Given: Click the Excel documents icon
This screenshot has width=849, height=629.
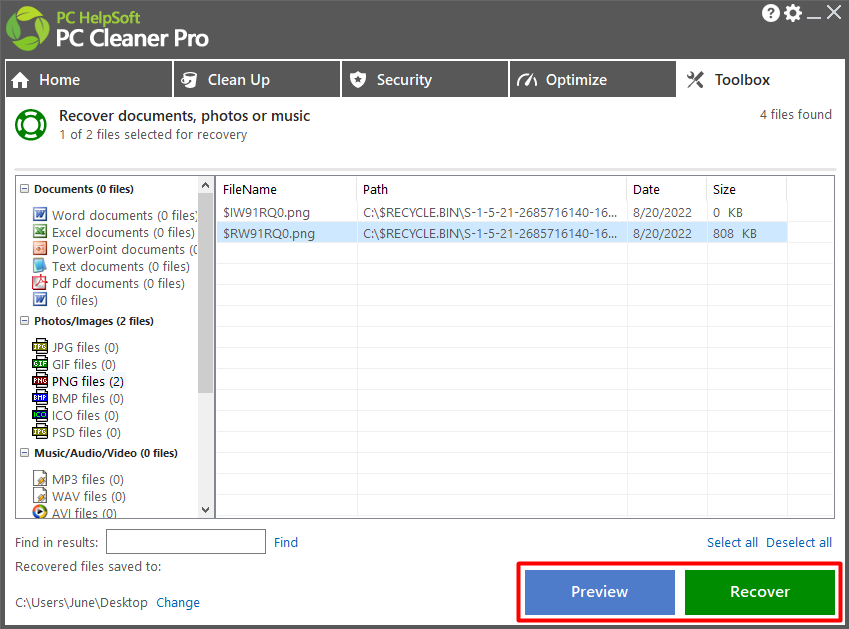Looking at the screenshot, I should point(40,232).
